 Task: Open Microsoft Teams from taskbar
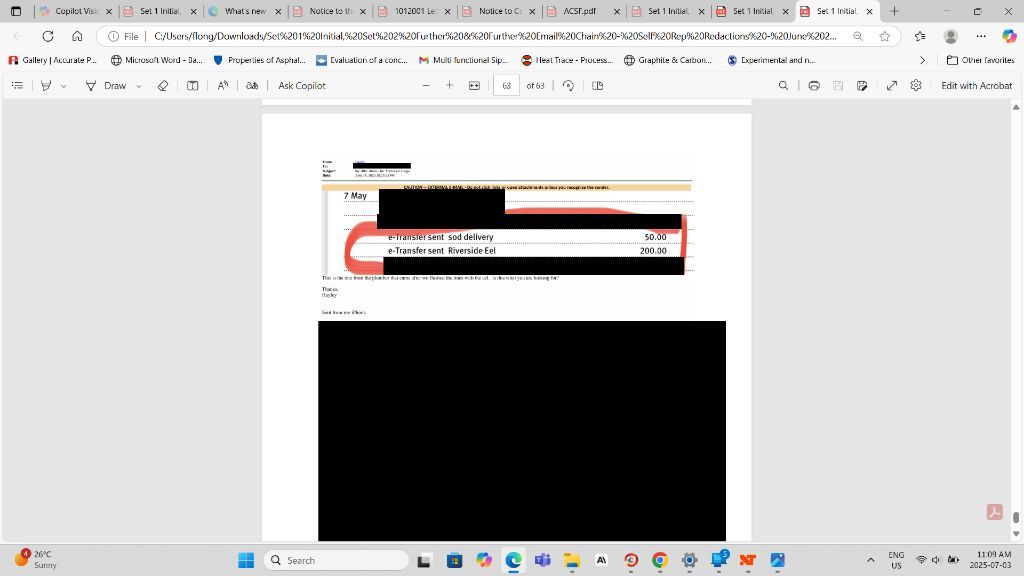pyautogui.click(x=543, y=560)
